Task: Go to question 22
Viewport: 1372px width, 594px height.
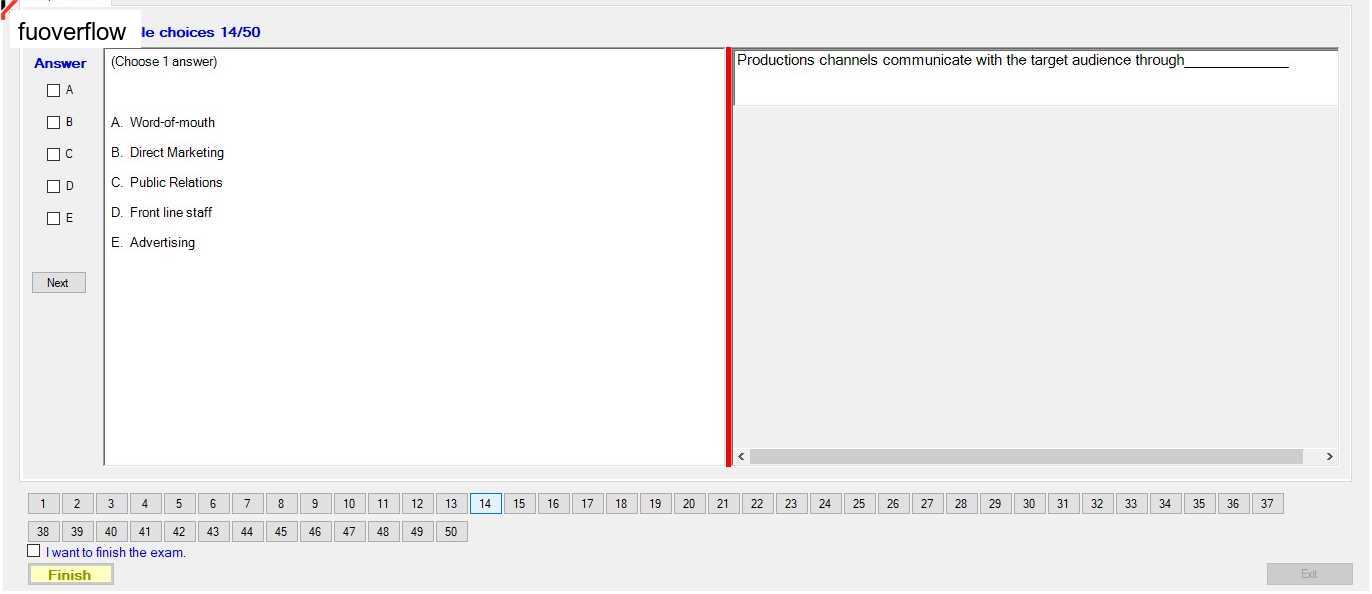Action: (757, 504)
